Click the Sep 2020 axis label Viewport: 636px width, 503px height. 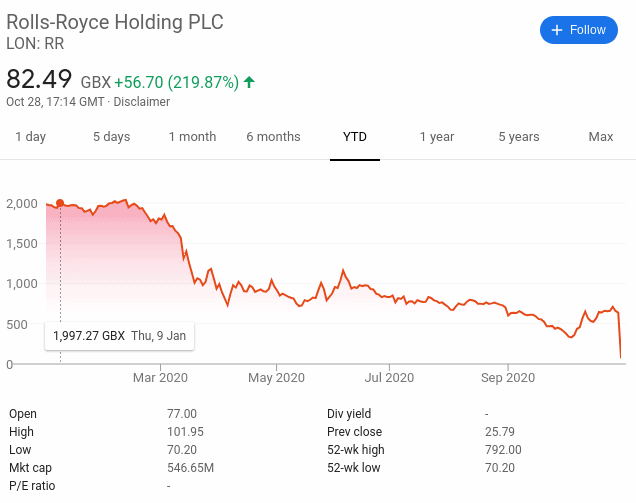[x=508, y=378]
